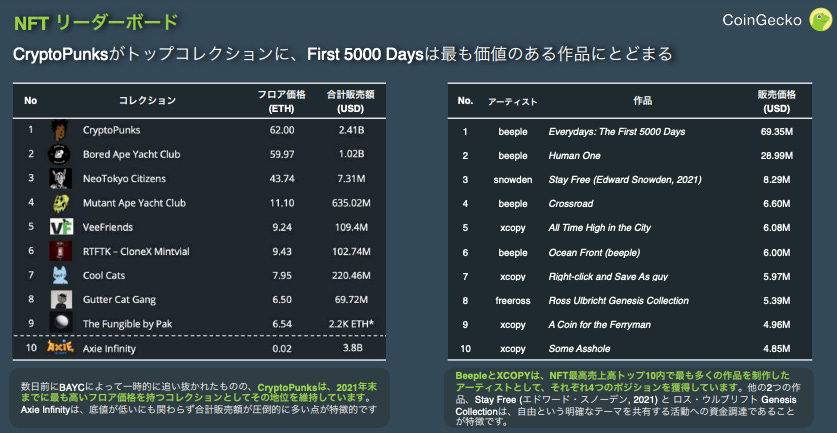Click Right-click and Save As guy title
837x433 pixels.
(608, 277)
